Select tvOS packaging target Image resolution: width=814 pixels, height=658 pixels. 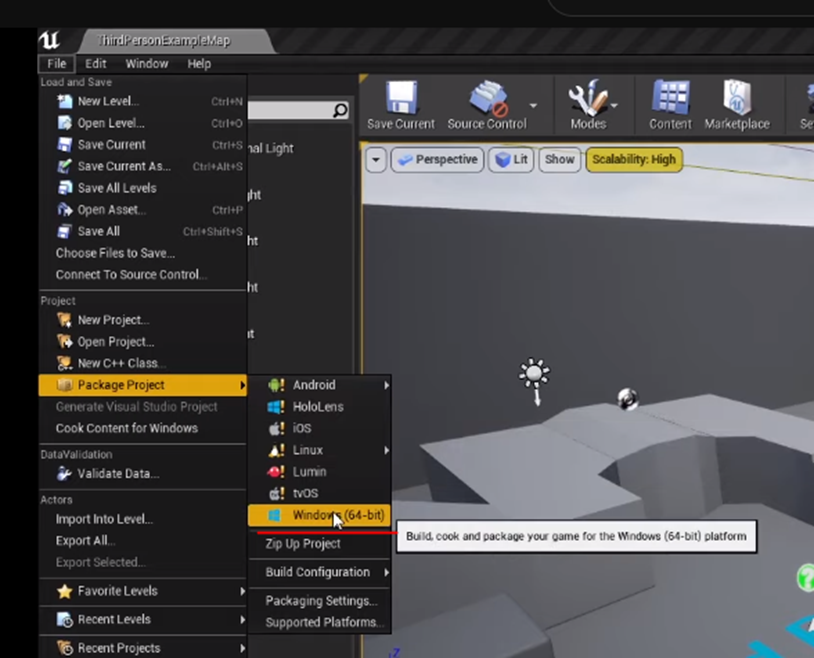319,493
